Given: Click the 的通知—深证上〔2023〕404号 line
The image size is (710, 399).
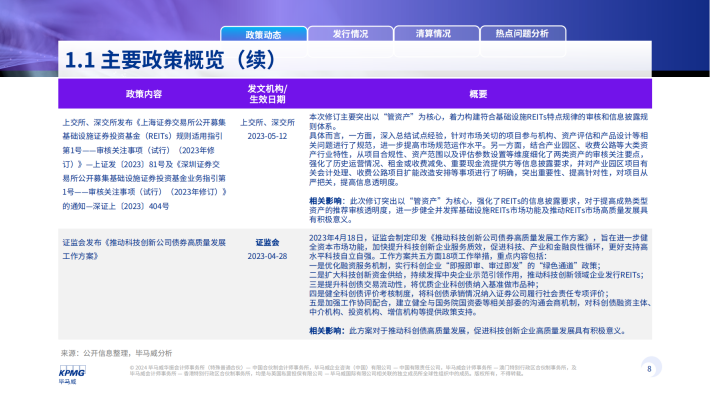Looking at the screenshot, I should (116, 206).
